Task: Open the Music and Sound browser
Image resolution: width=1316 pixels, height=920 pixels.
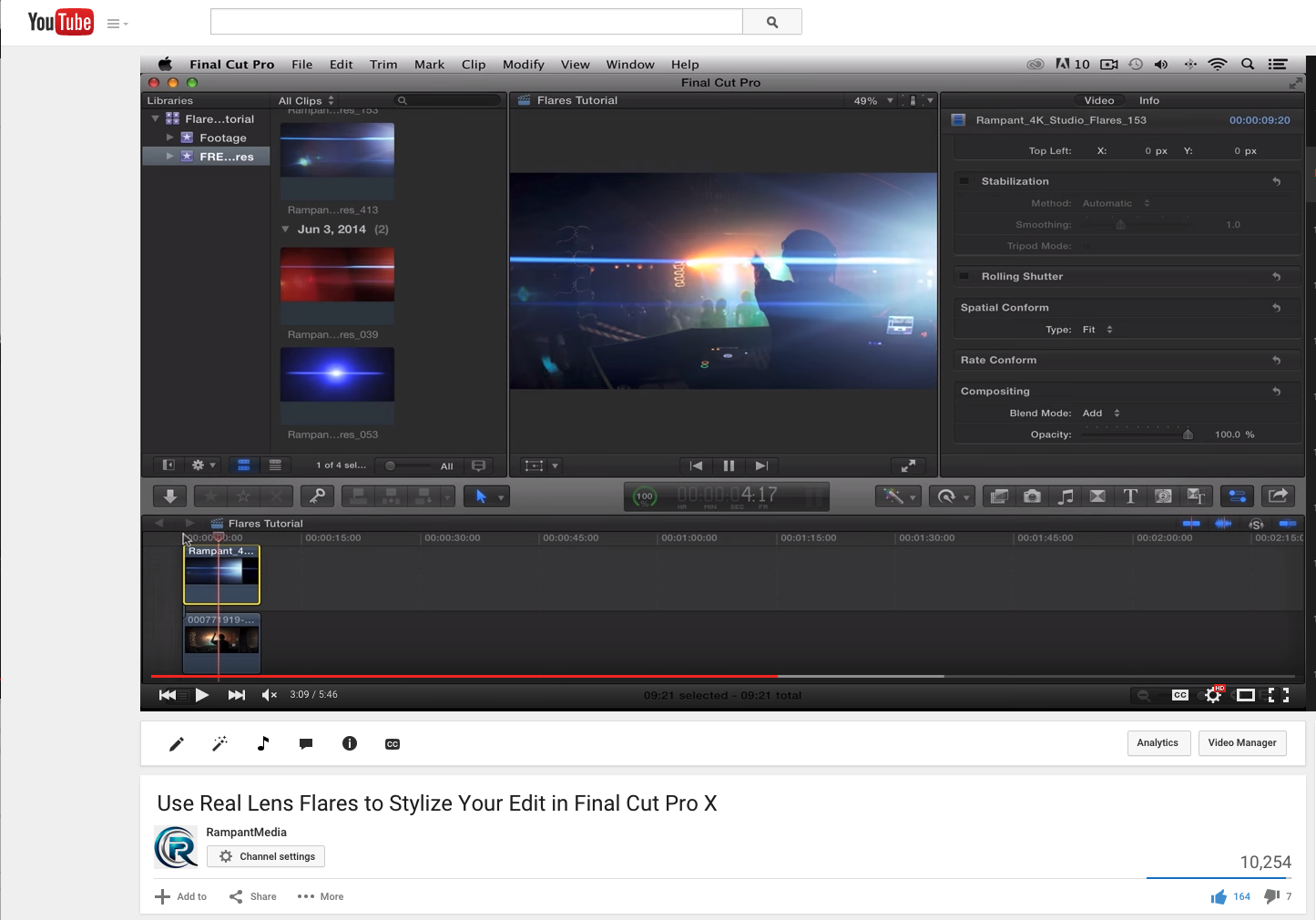Action: coord(1065,496)
